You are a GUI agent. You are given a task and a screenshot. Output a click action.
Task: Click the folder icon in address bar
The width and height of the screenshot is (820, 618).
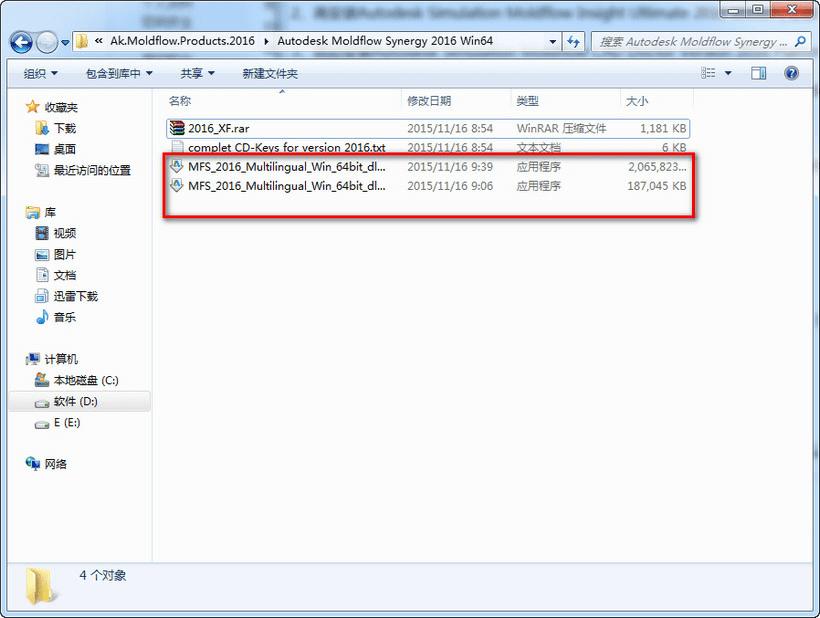tap(82, 41)
